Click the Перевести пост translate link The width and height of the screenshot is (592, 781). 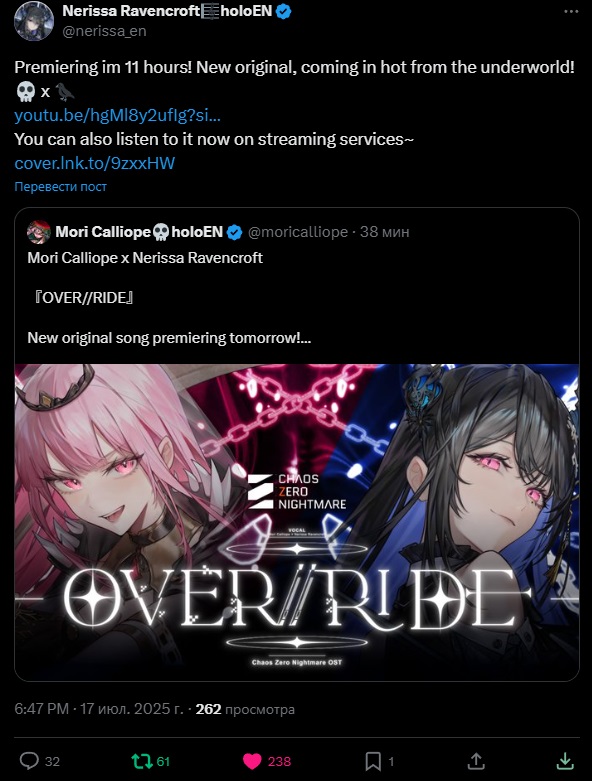point(60,187)
